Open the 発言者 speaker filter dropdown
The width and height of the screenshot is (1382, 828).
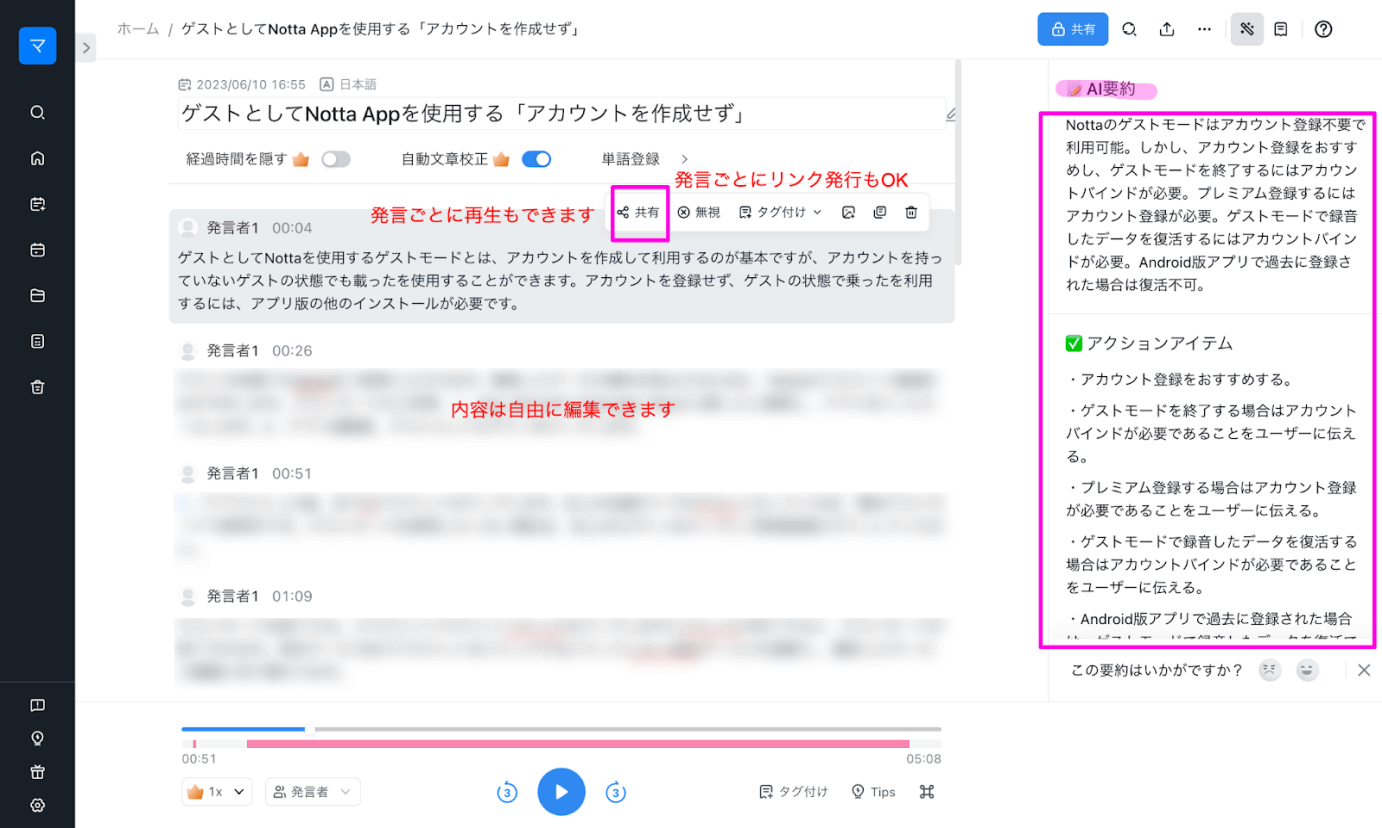tap(312, 792)
